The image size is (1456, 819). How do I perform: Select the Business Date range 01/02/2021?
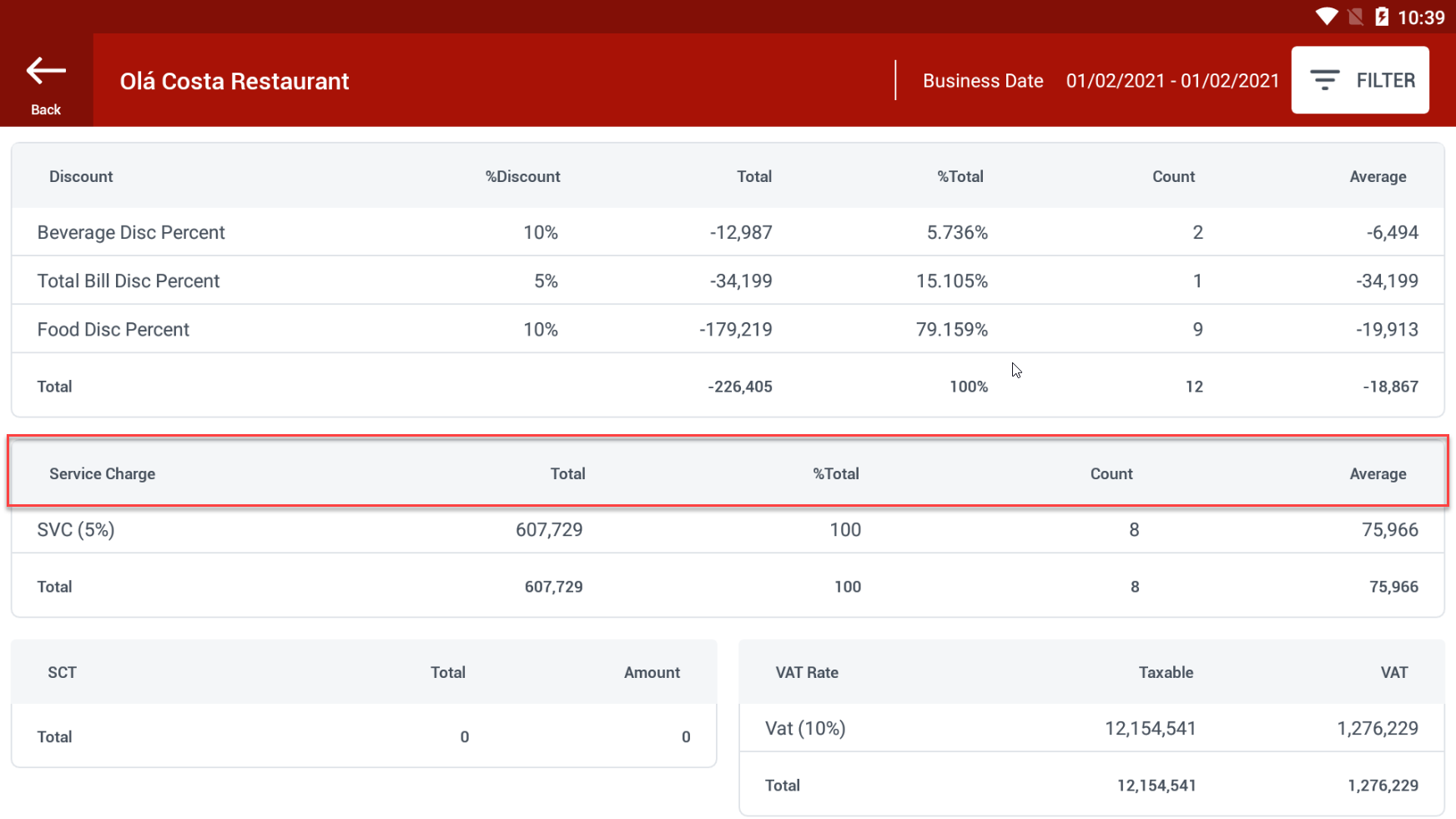(1171, 81)
